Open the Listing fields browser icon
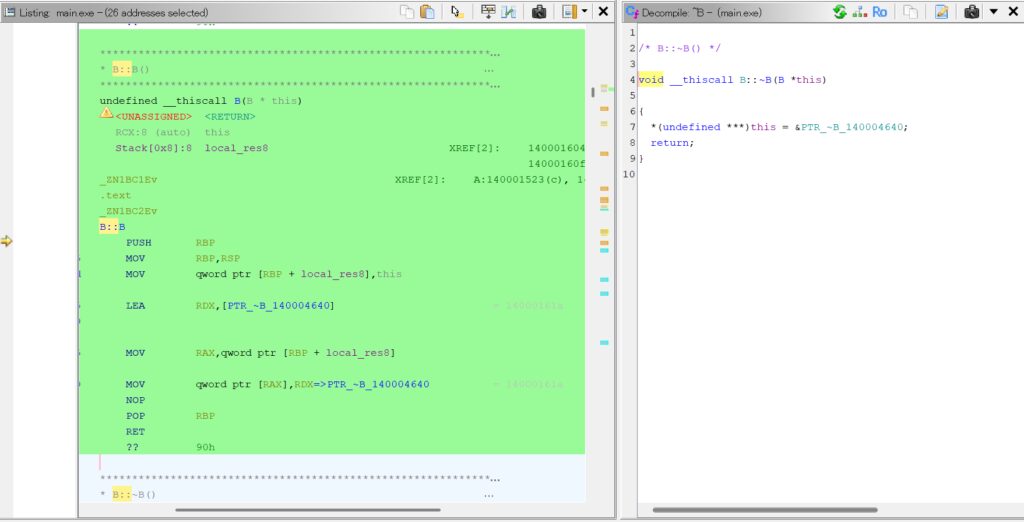 (x=488, y=12)
